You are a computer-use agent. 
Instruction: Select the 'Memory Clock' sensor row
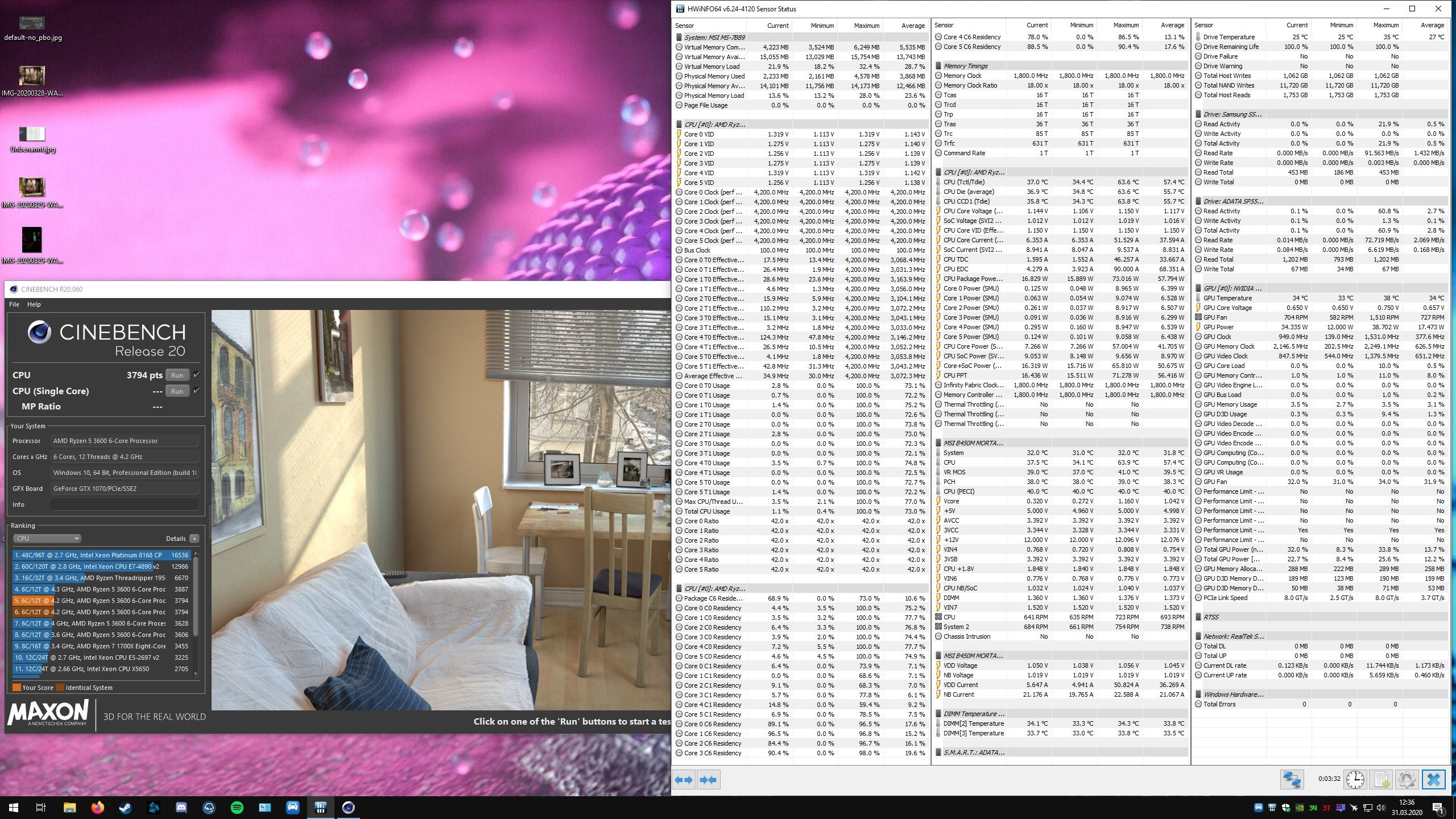coord(1061,76)
